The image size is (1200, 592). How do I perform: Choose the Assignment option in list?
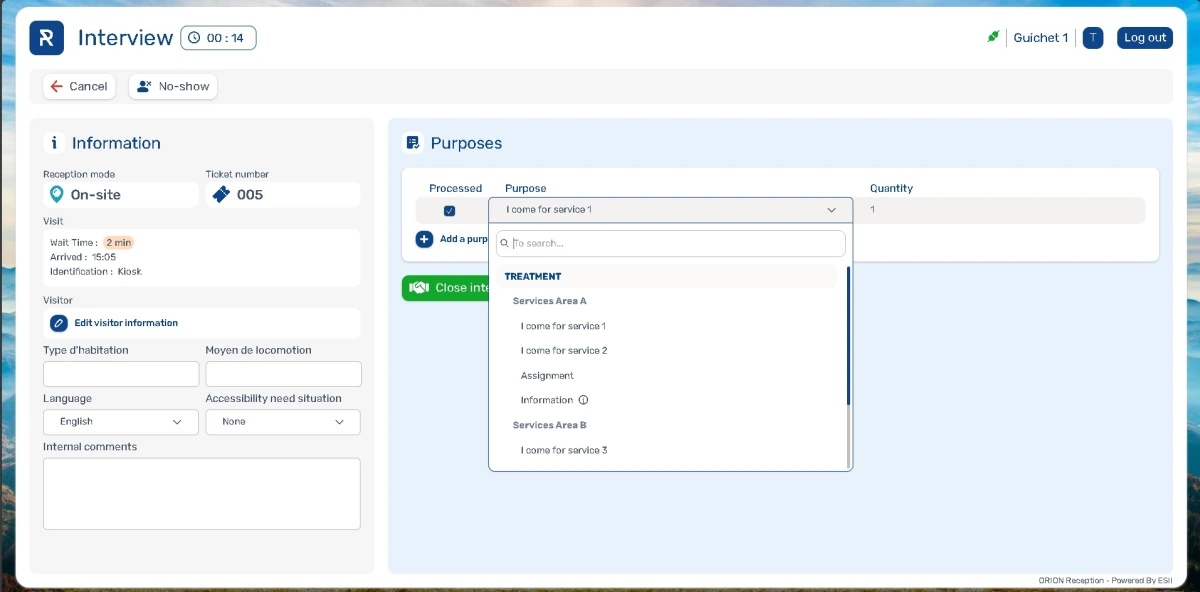coord(547,376)
